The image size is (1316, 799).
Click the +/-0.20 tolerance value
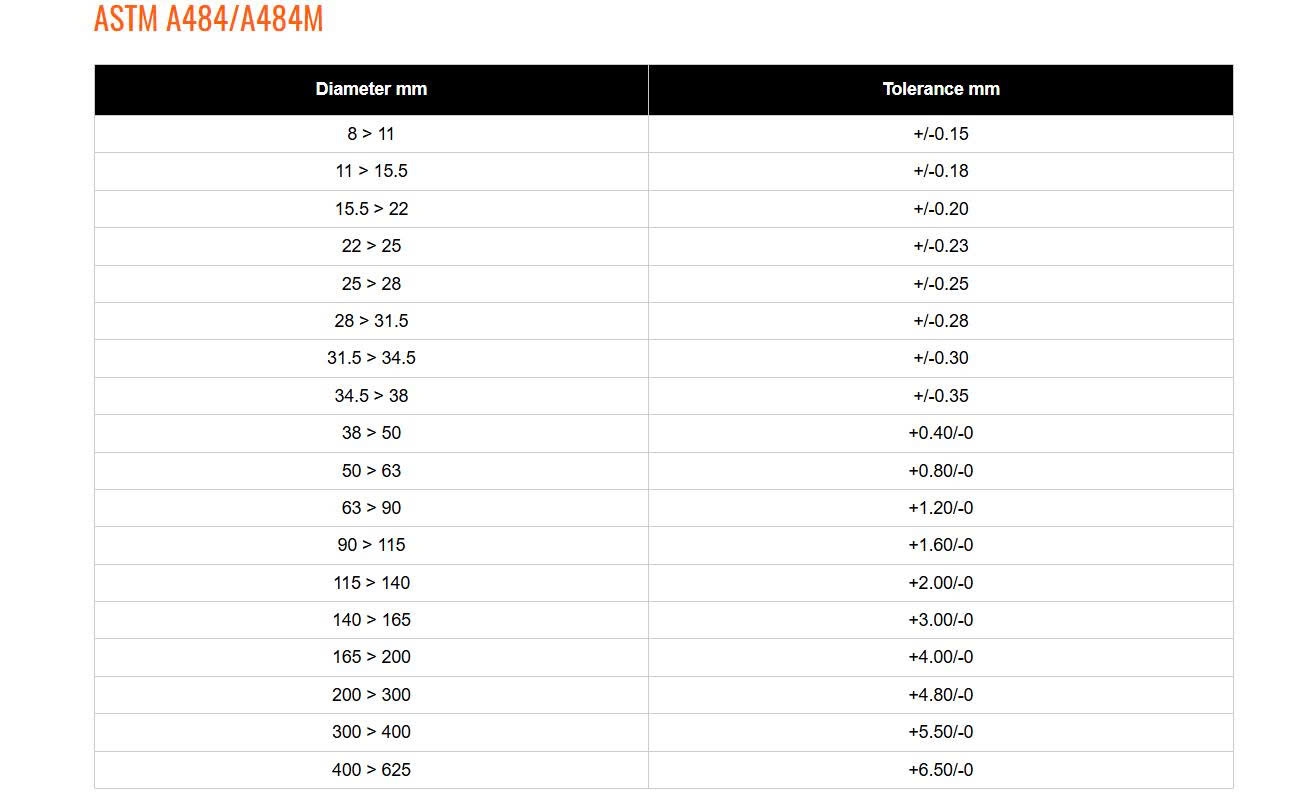940,209
